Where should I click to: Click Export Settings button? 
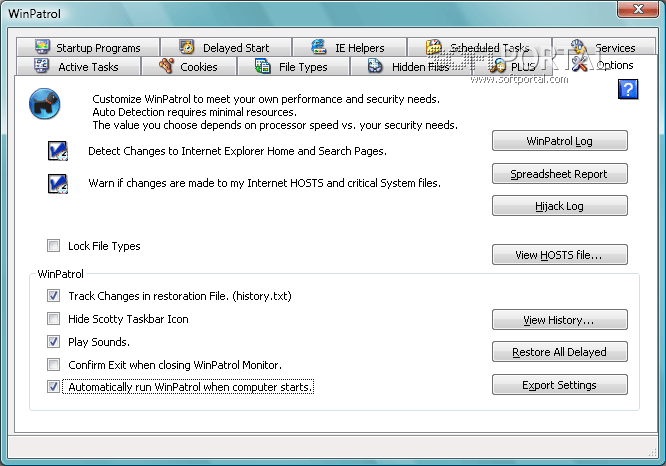coord(559,384)
